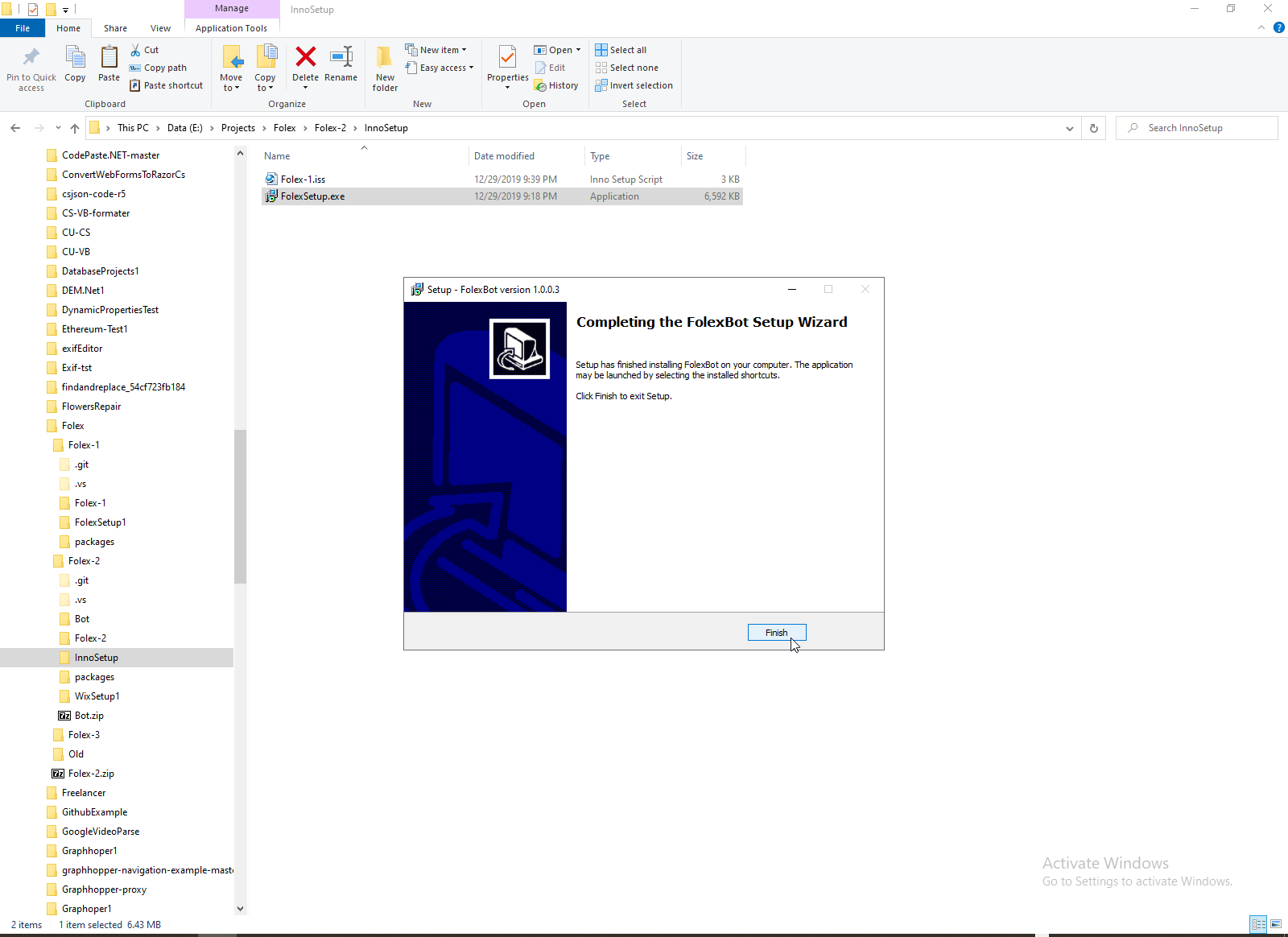Go up one folder level
Image resolution: width=1288 pixels, height=937 pixels.
click(75, 128)
